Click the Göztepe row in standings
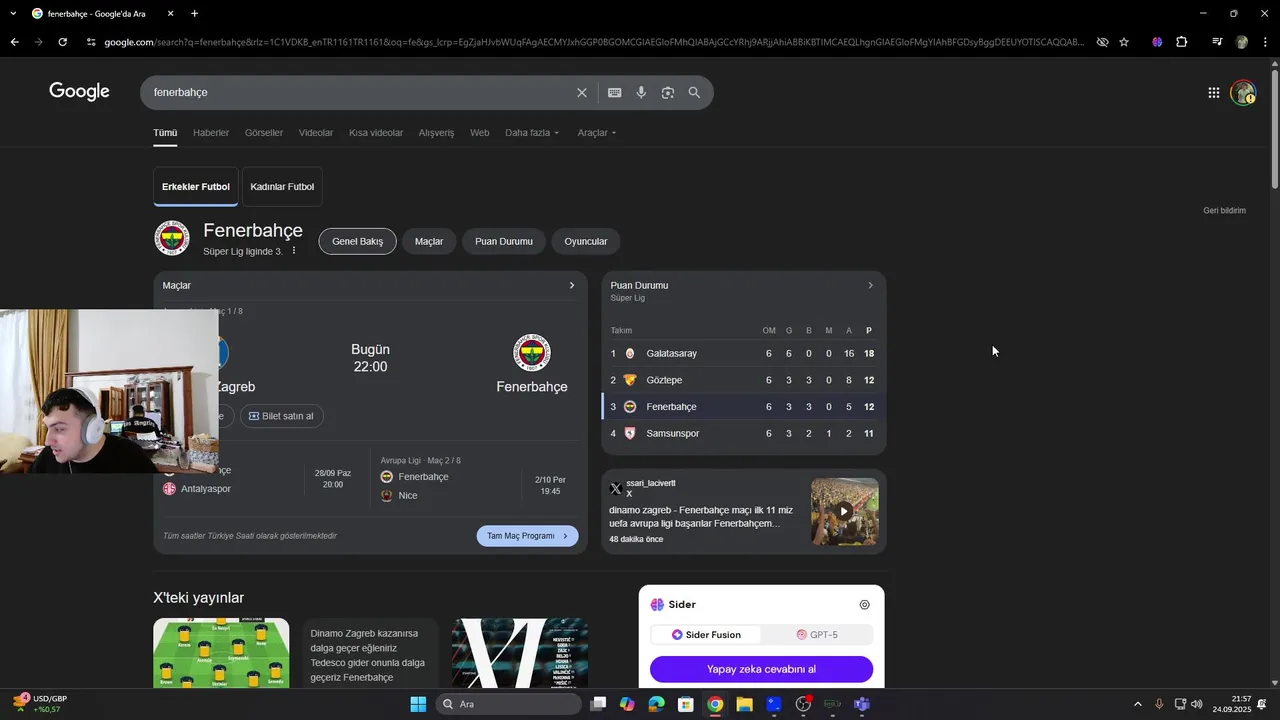This screenshot has width=1280, height=720. [743, 380]
